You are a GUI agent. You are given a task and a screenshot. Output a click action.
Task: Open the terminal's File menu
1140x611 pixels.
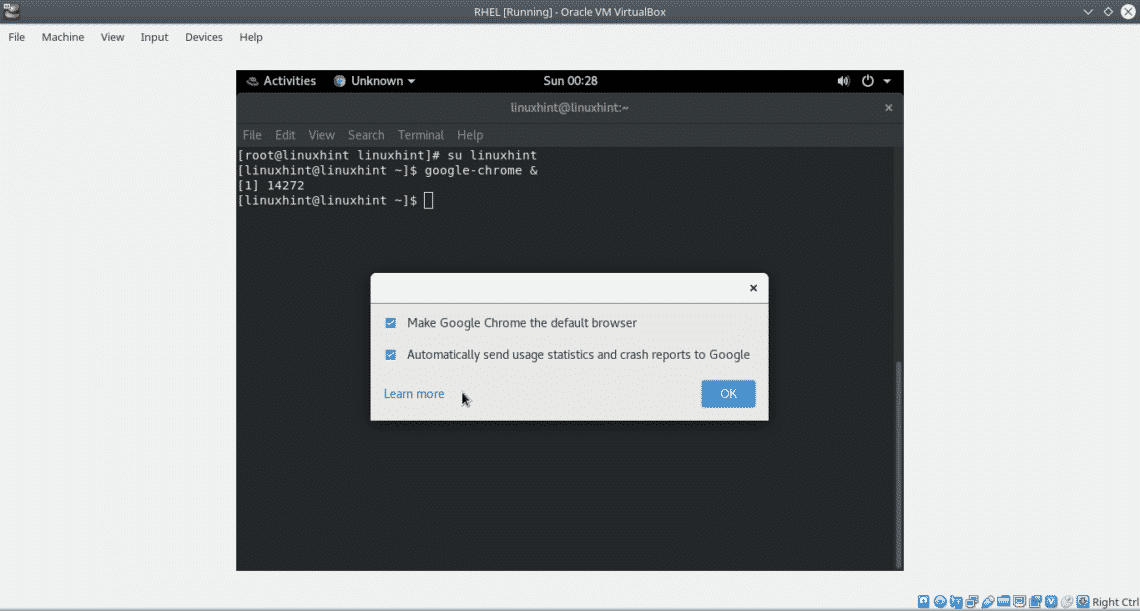(x=252, y=135)
